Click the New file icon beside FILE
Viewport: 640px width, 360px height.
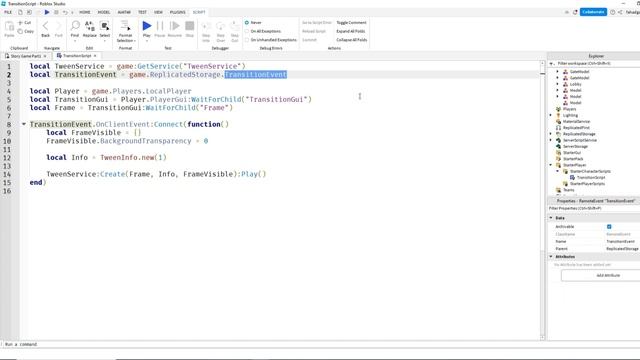20,12
